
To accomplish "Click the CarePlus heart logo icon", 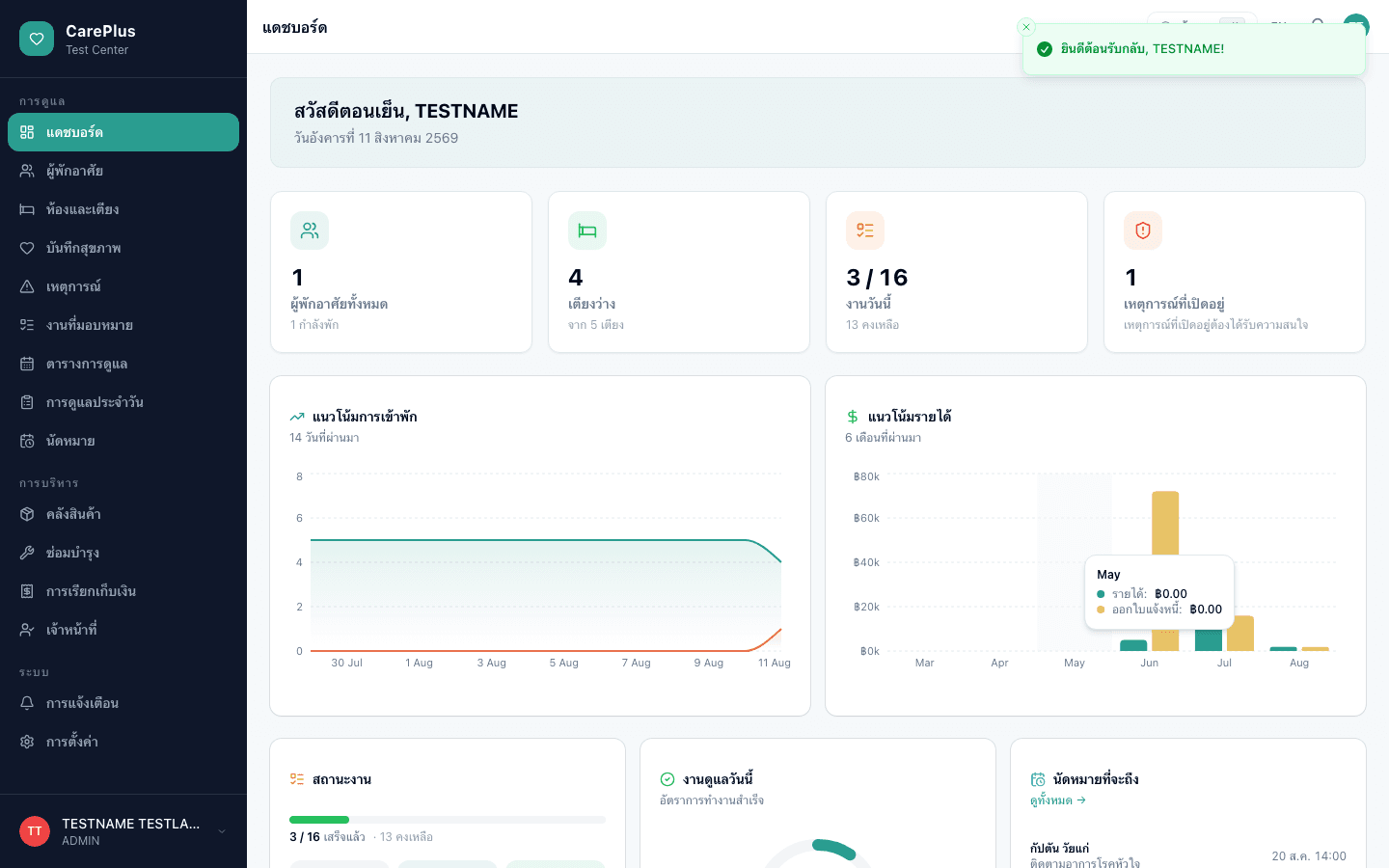I will tap(37, 39).
